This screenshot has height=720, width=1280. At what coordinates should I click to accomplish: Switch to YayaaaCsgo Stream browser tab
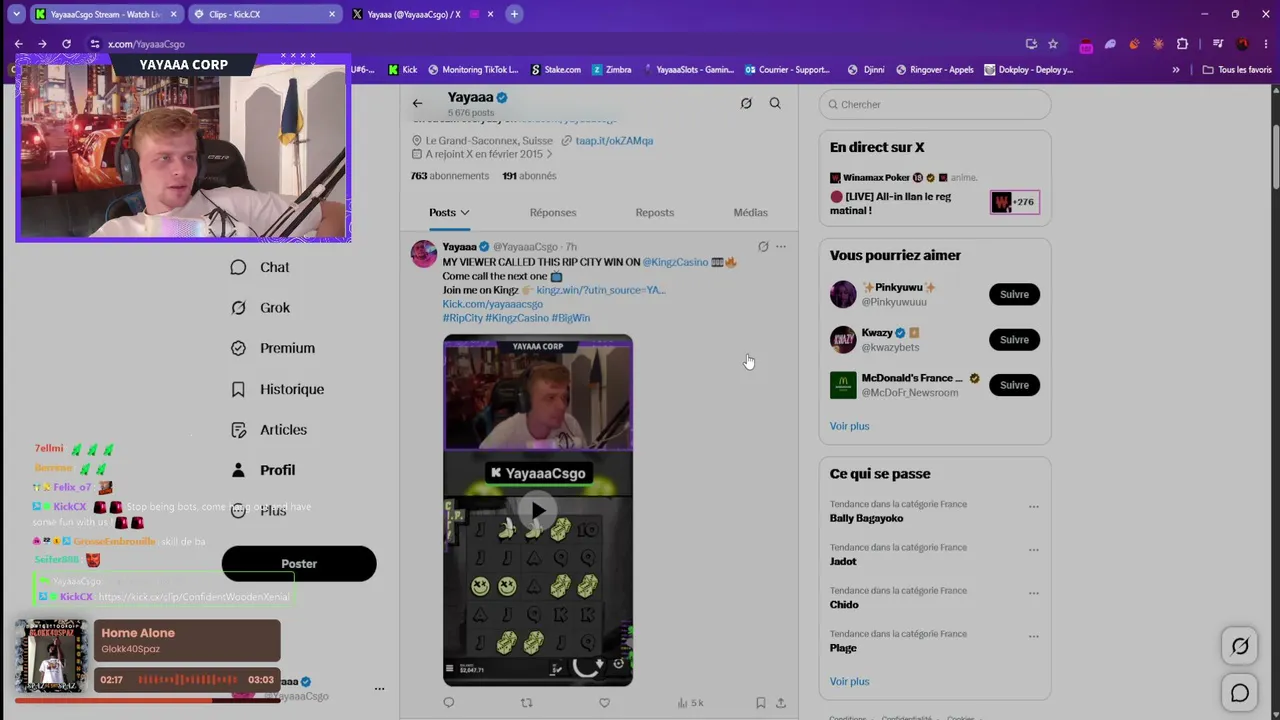click(x=105, y=14)
